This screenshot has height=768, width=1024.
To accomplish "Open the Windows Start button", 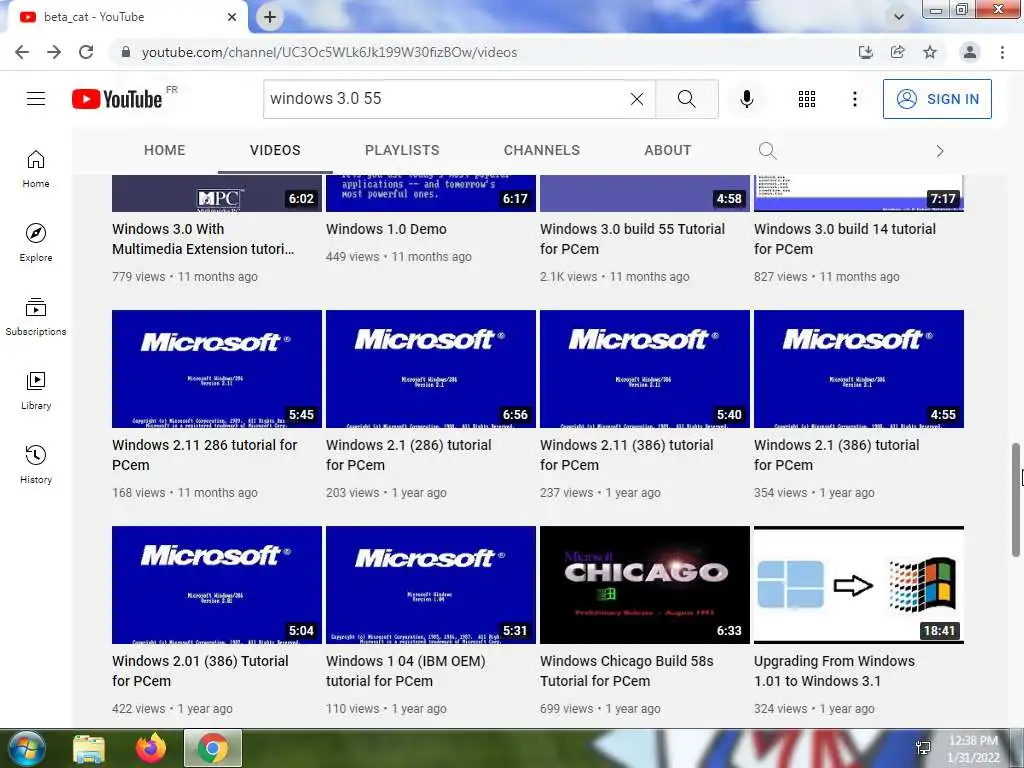I will [27, 748].
